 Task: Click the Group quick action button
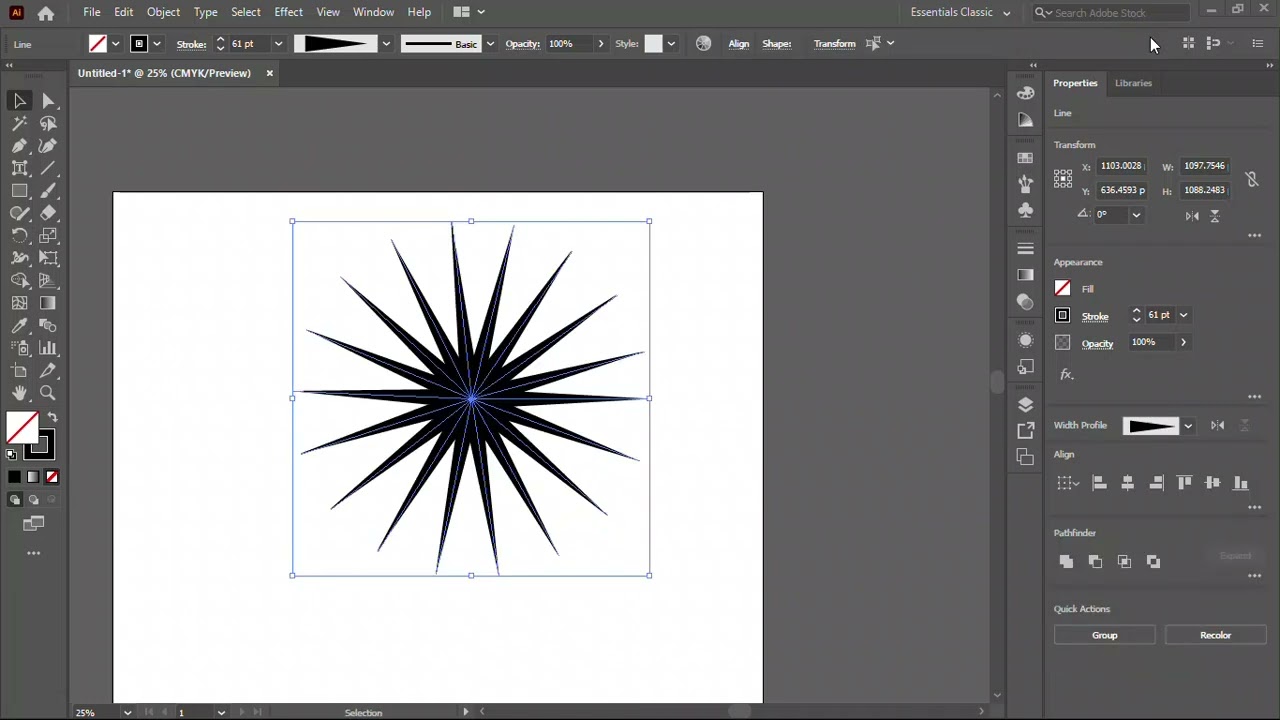[1104, 635]
